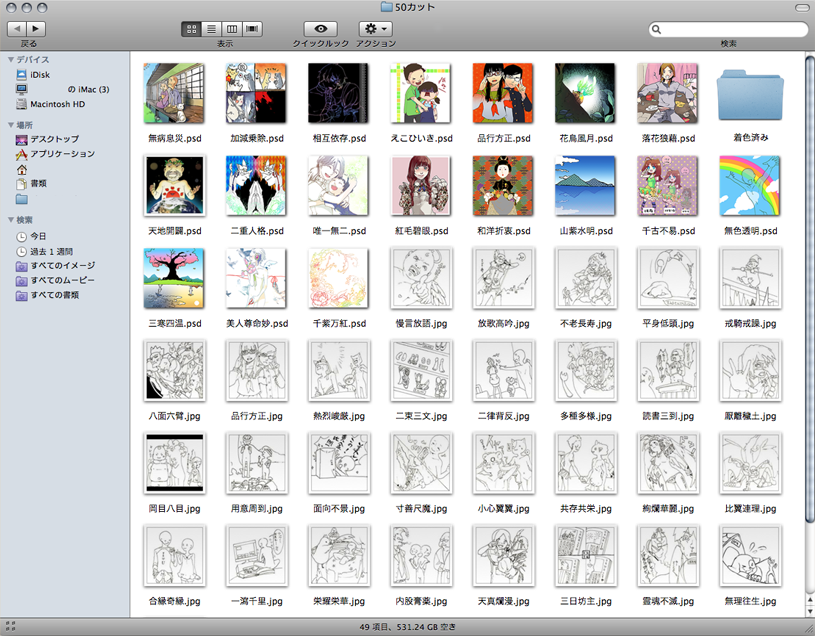Select the 不老長寿.jpg thumbnail

(585, 278)
